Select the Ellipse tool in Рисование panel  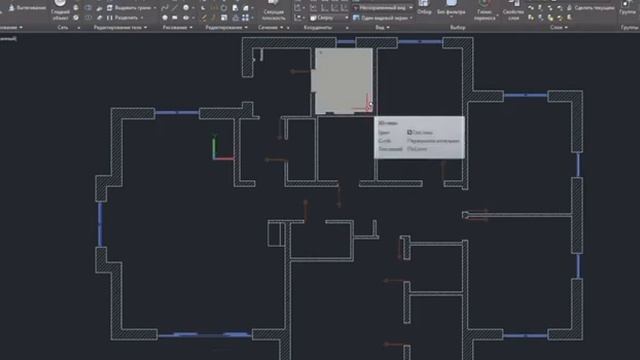pos(186,18)
